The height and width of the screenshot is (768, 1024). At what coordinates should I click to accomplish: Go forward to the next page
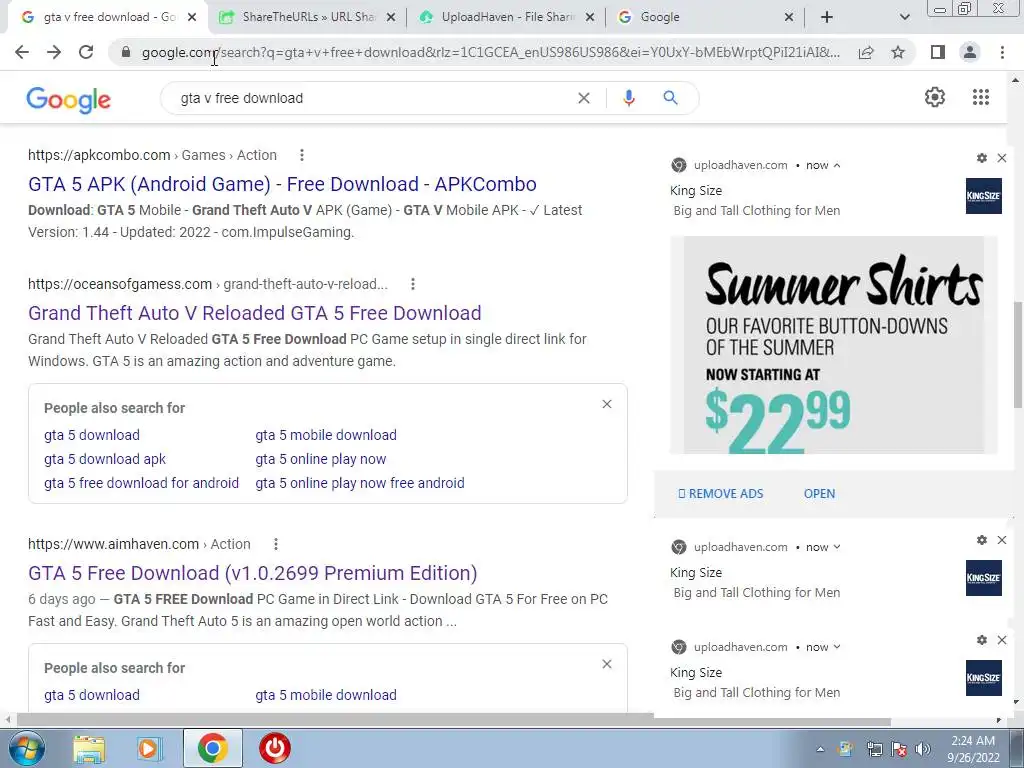(54, 52)
